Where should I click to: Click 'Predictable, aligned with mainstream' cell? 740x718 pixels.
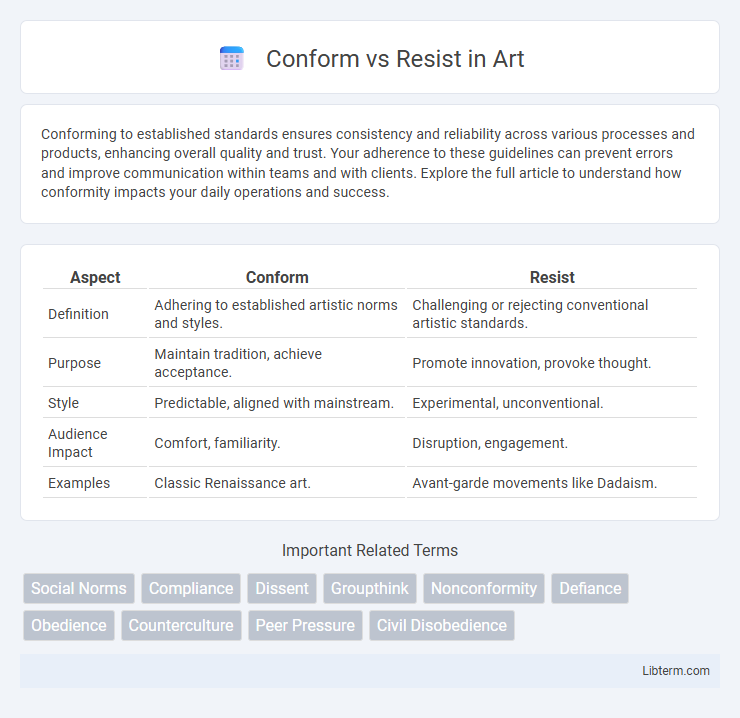coord(277,403)
